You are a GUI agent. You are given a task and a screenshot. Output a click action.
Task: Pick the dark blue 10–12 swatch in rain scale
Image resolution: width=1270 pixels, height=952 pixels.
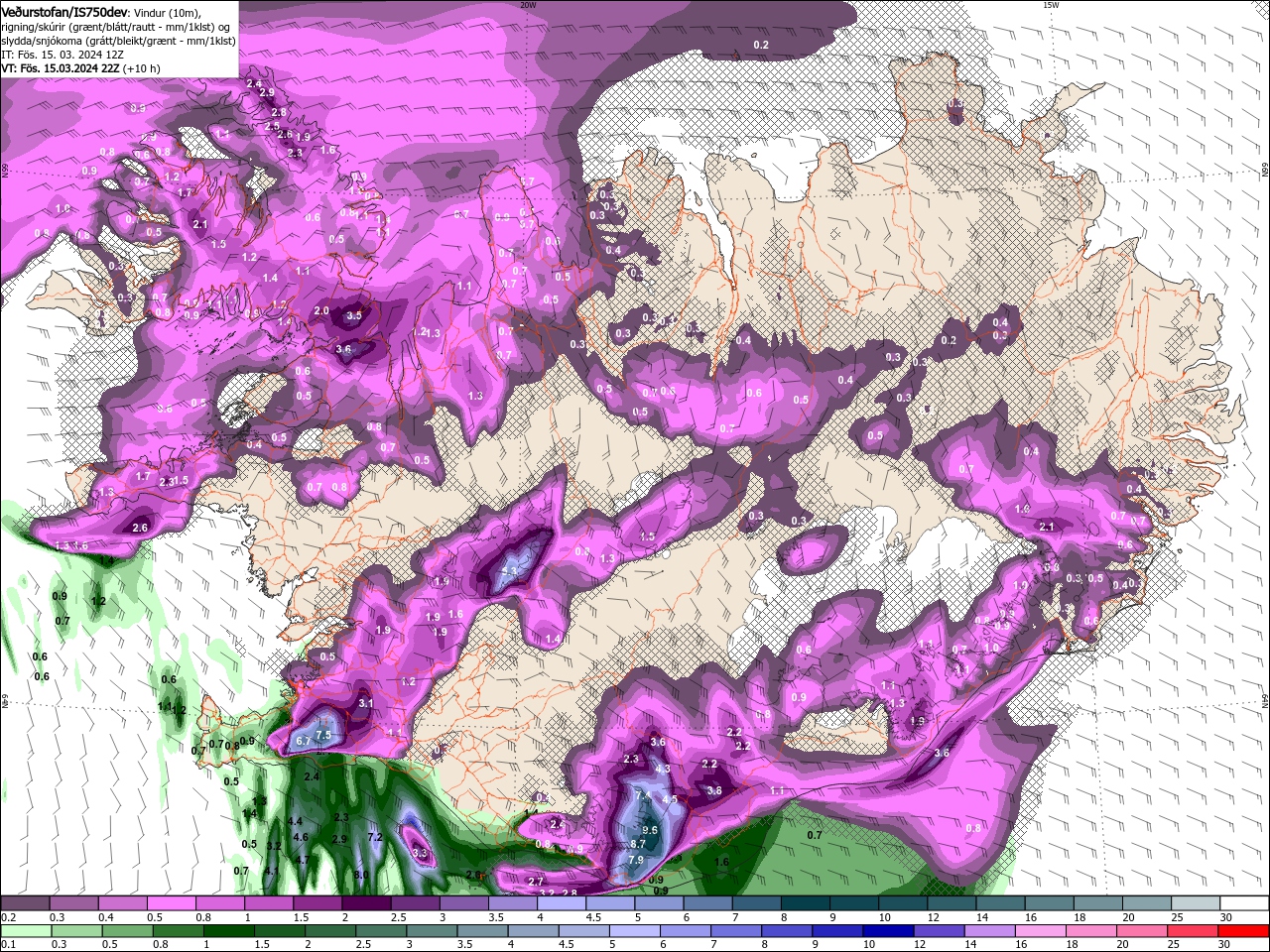coord(886,931)
